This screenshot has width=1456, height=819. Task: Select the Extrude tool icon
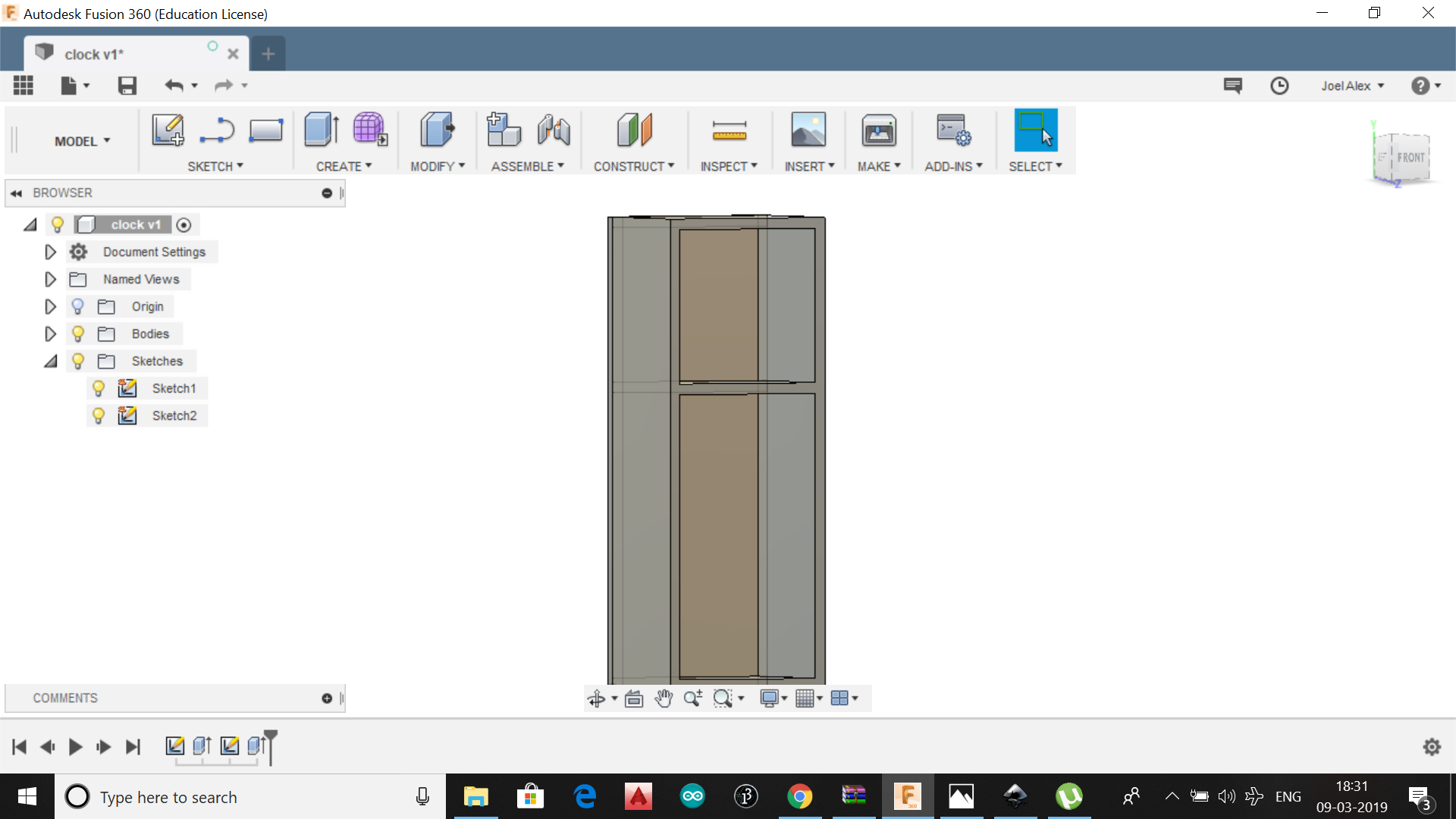322,130
